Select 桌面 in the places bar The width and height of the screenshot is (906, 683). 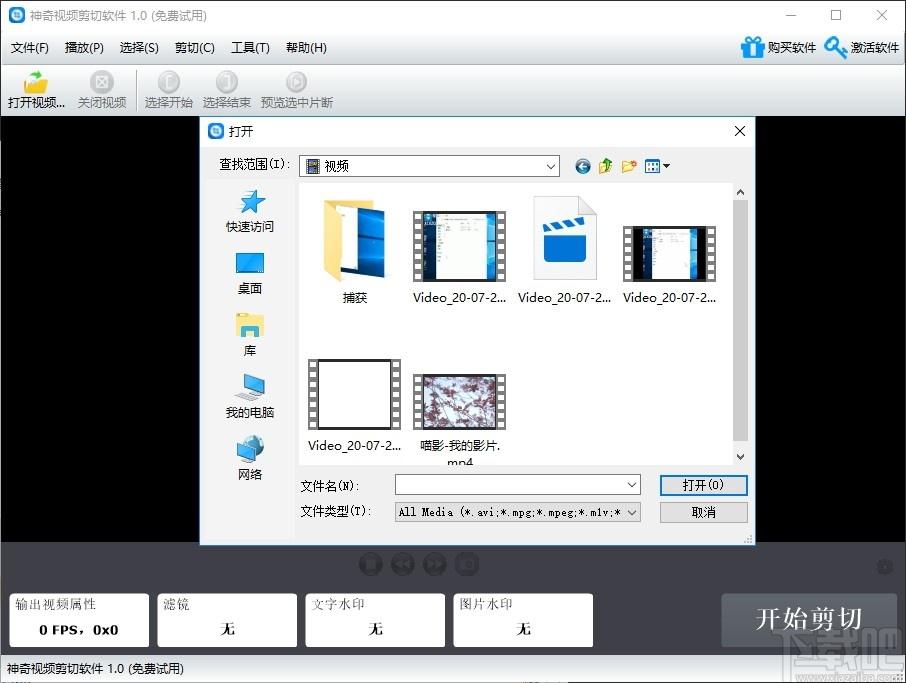pos(250,274)
